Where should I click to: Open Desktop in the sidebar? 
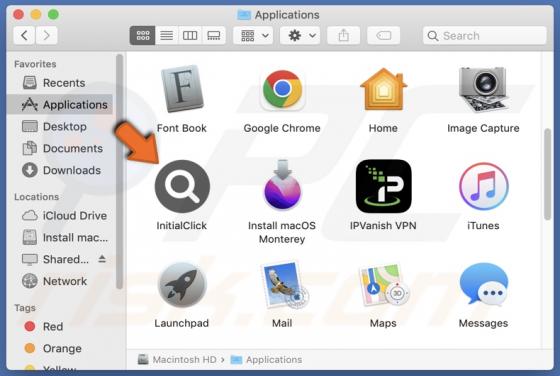point(60,126)
